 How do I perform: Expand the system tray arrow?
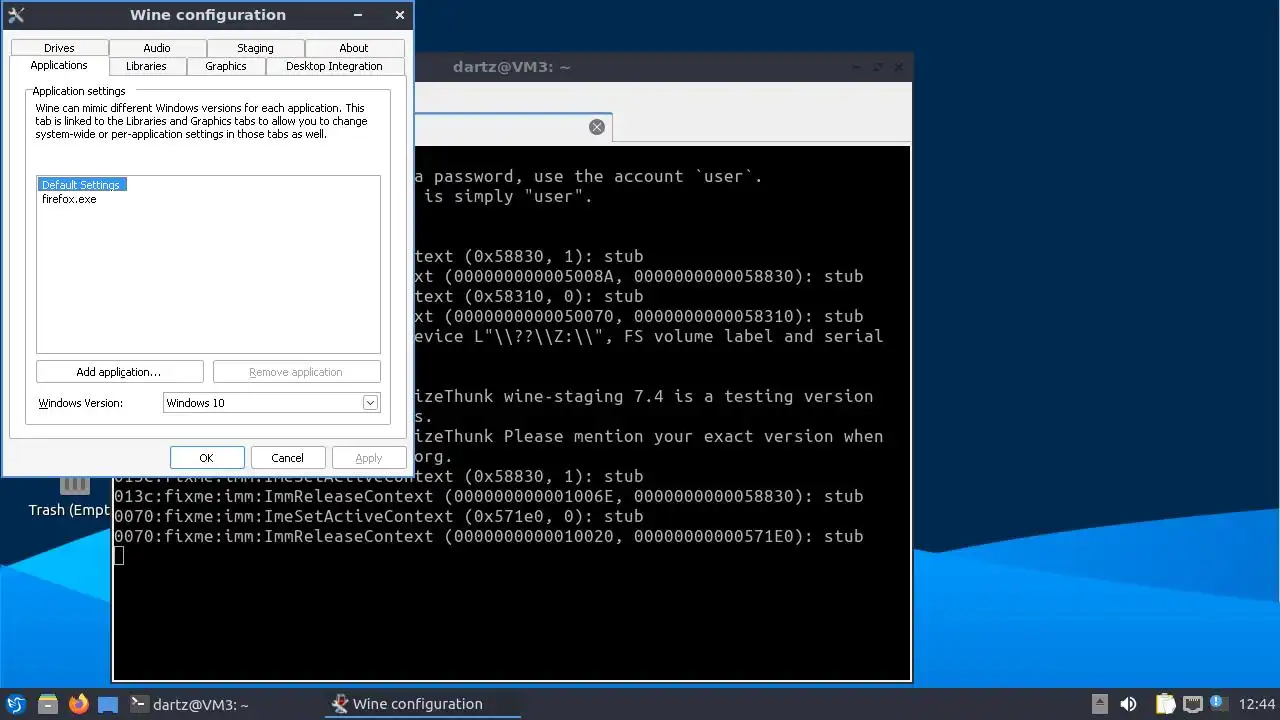point(1099,704)
